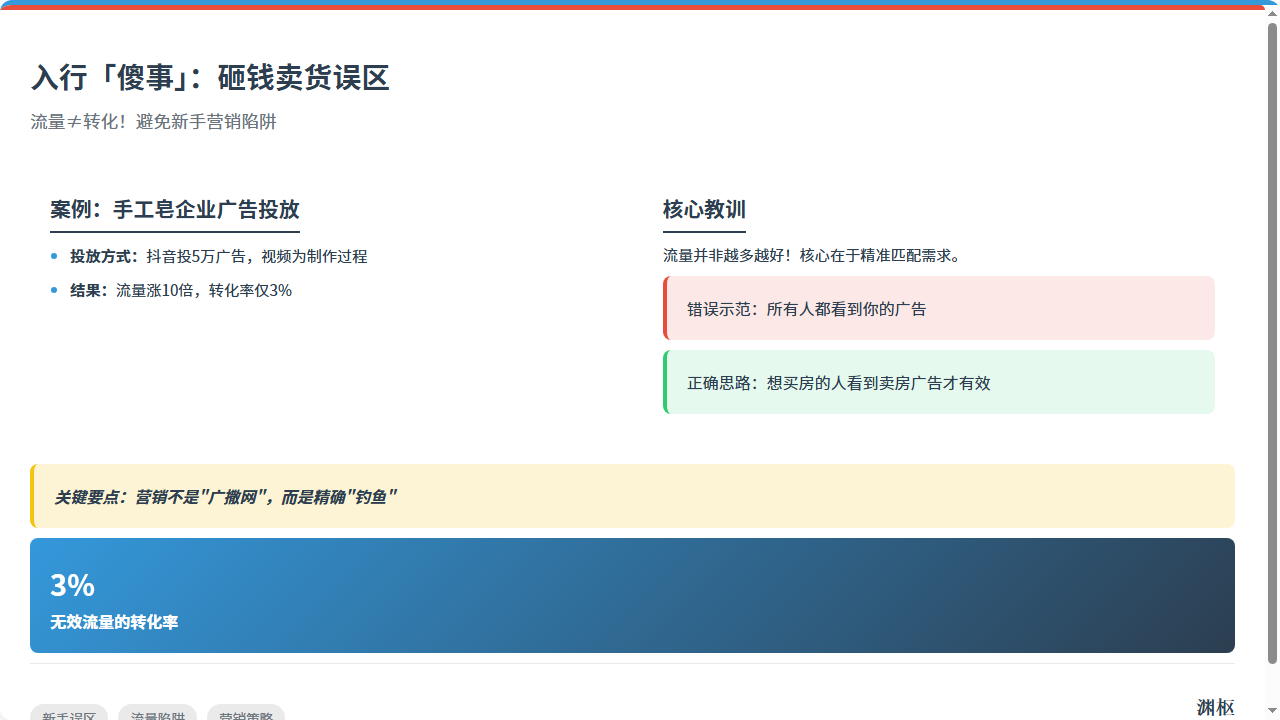1280x720 pixels.
Task: Click the scrollbar down arrow
Action: pyautogui.click(x=1272, y=712)
